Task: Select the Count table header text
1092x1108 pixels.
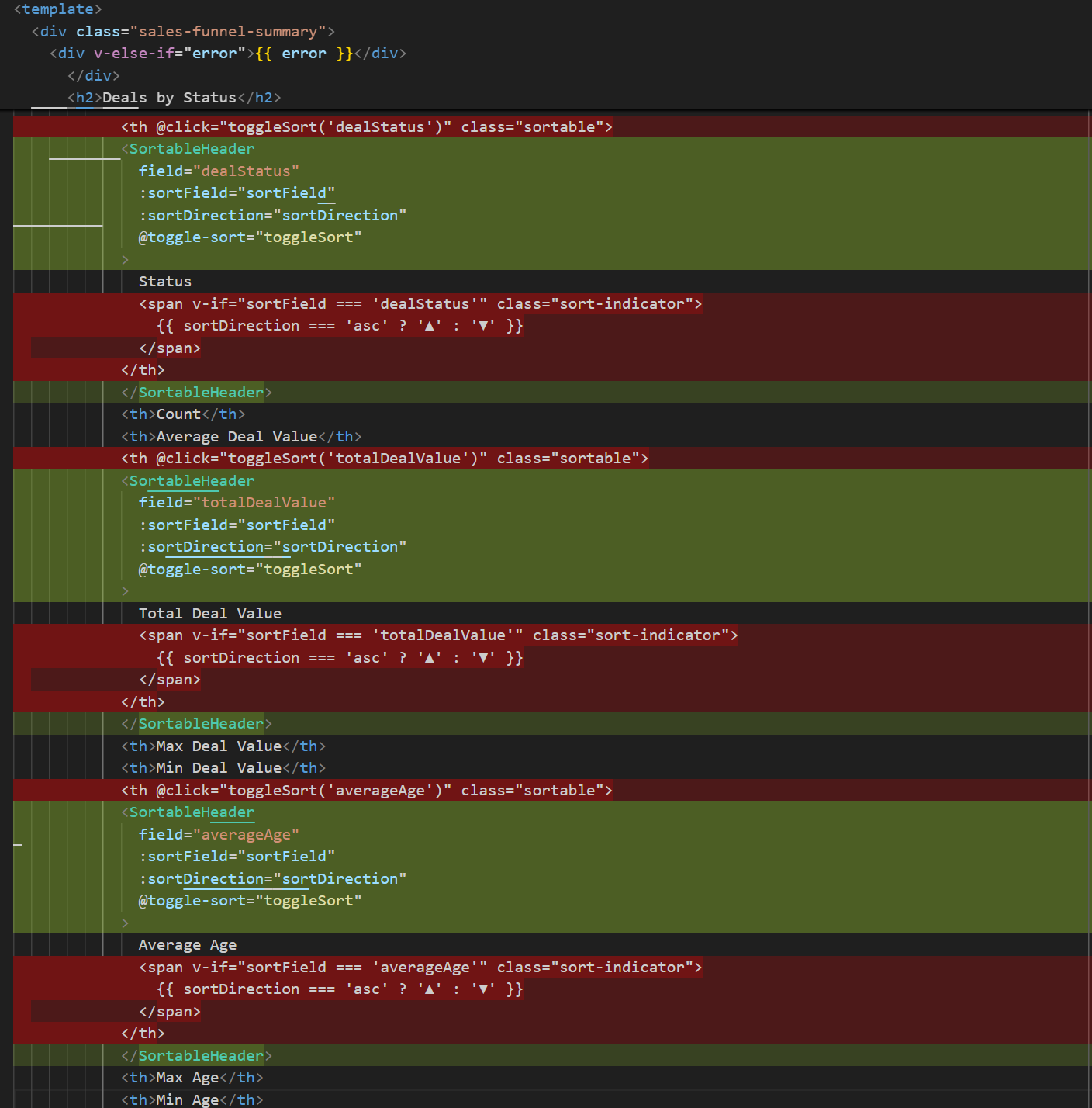Action: [x=178, y=414]
